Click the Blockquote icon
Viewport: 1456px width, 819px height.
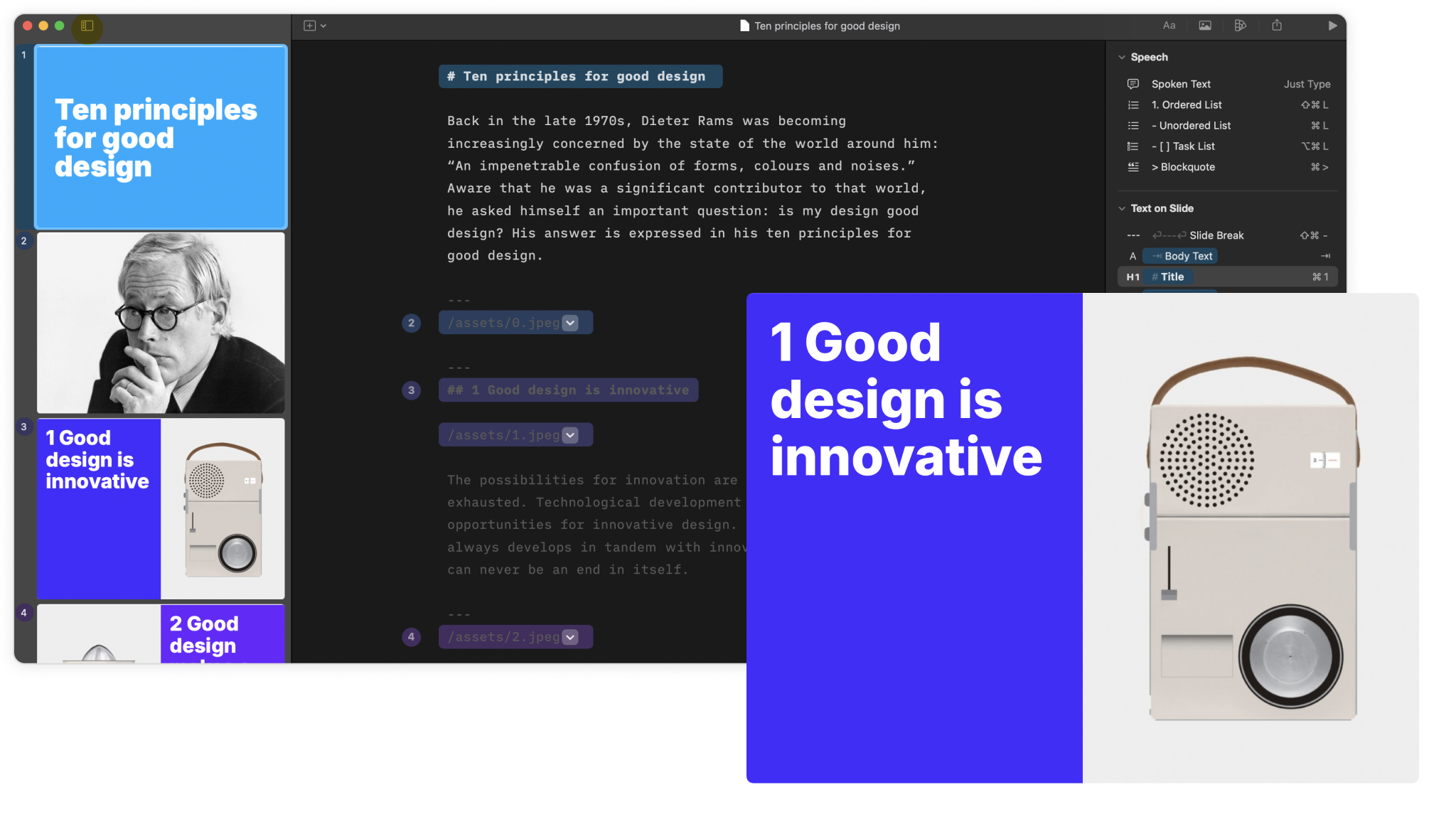pyautogui.click(x=1133, y=166)
